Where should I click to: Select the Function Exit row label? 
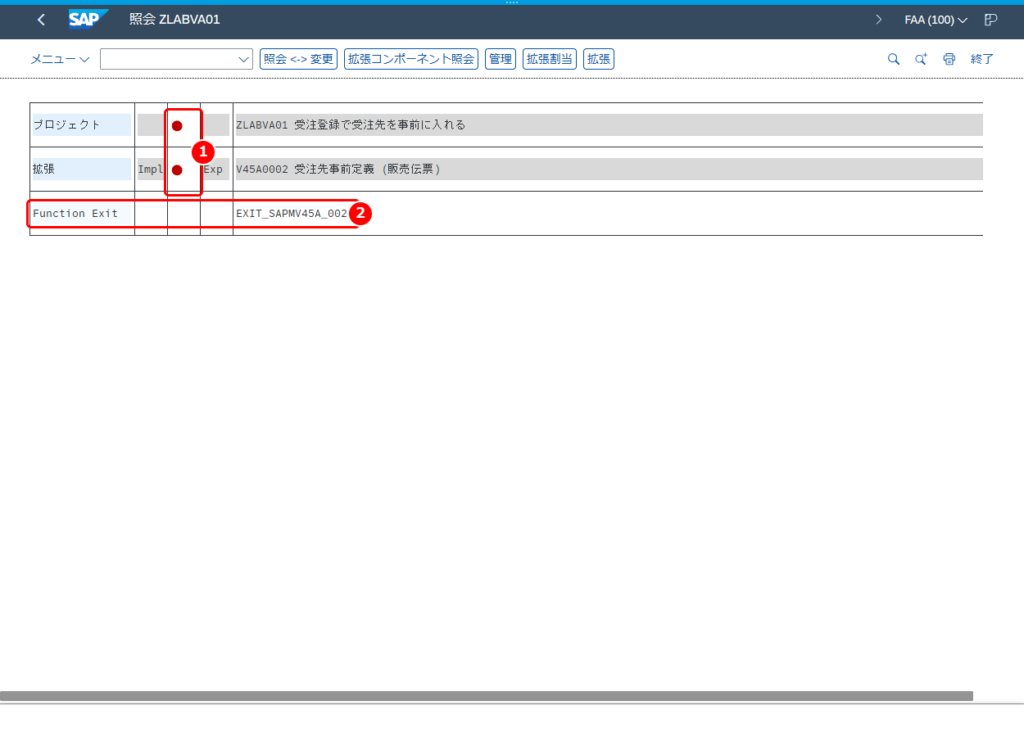coord(81,213)
